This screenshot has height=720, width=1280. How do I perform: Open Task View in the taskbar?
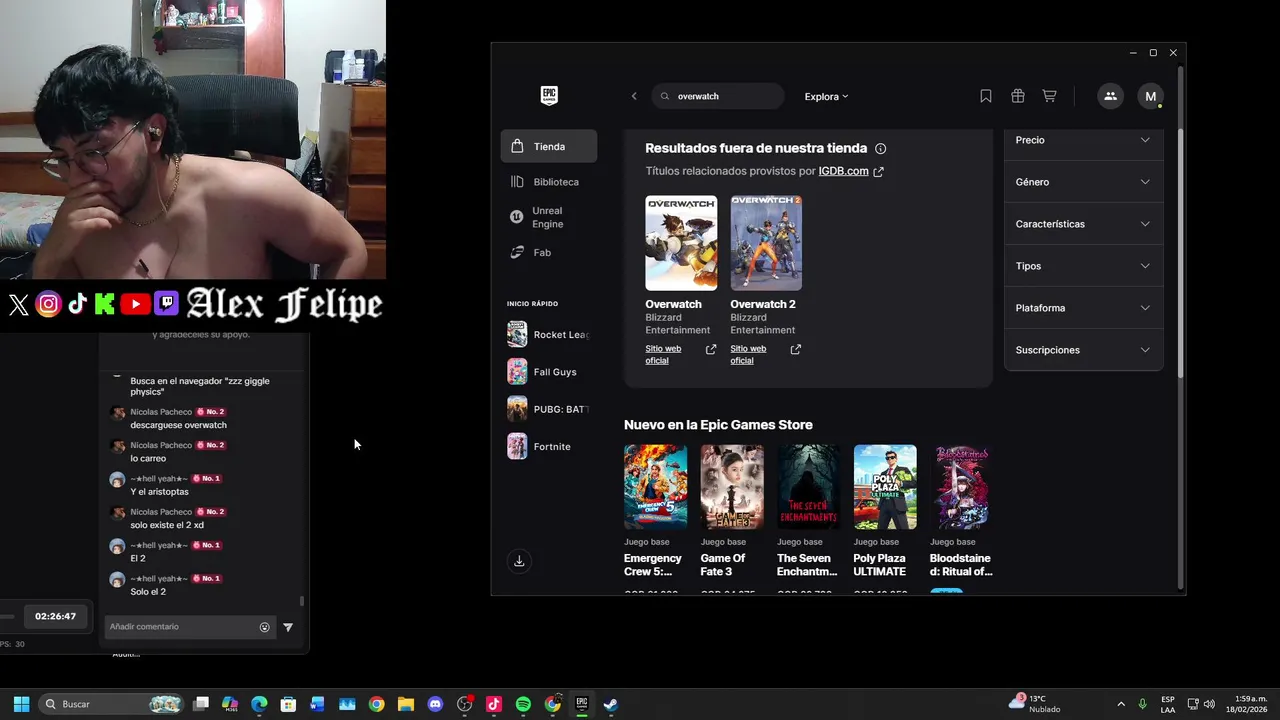click(x=201, y=704)
